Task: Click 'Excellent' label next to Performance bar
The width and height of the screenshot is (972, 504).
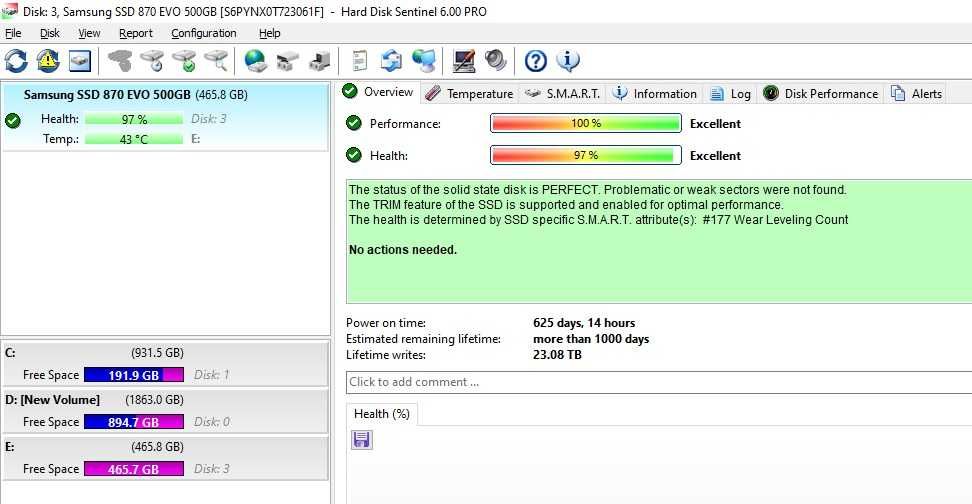Action: [x=715, y=123]
